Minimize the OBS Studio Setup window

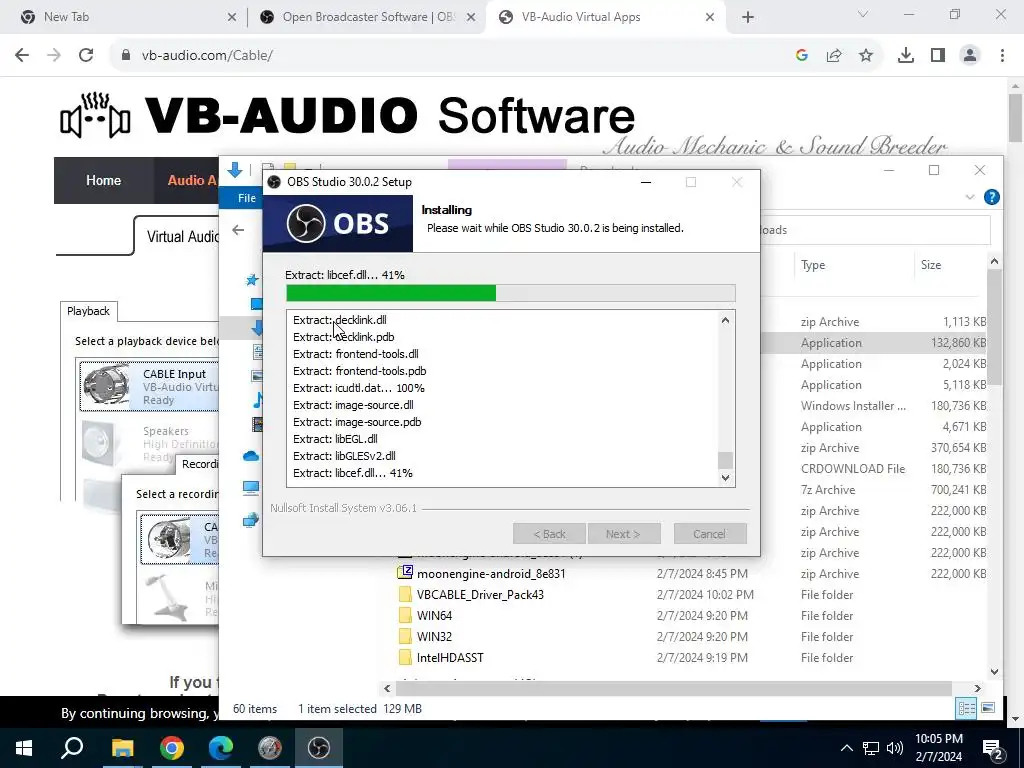[x=646, y=182]
